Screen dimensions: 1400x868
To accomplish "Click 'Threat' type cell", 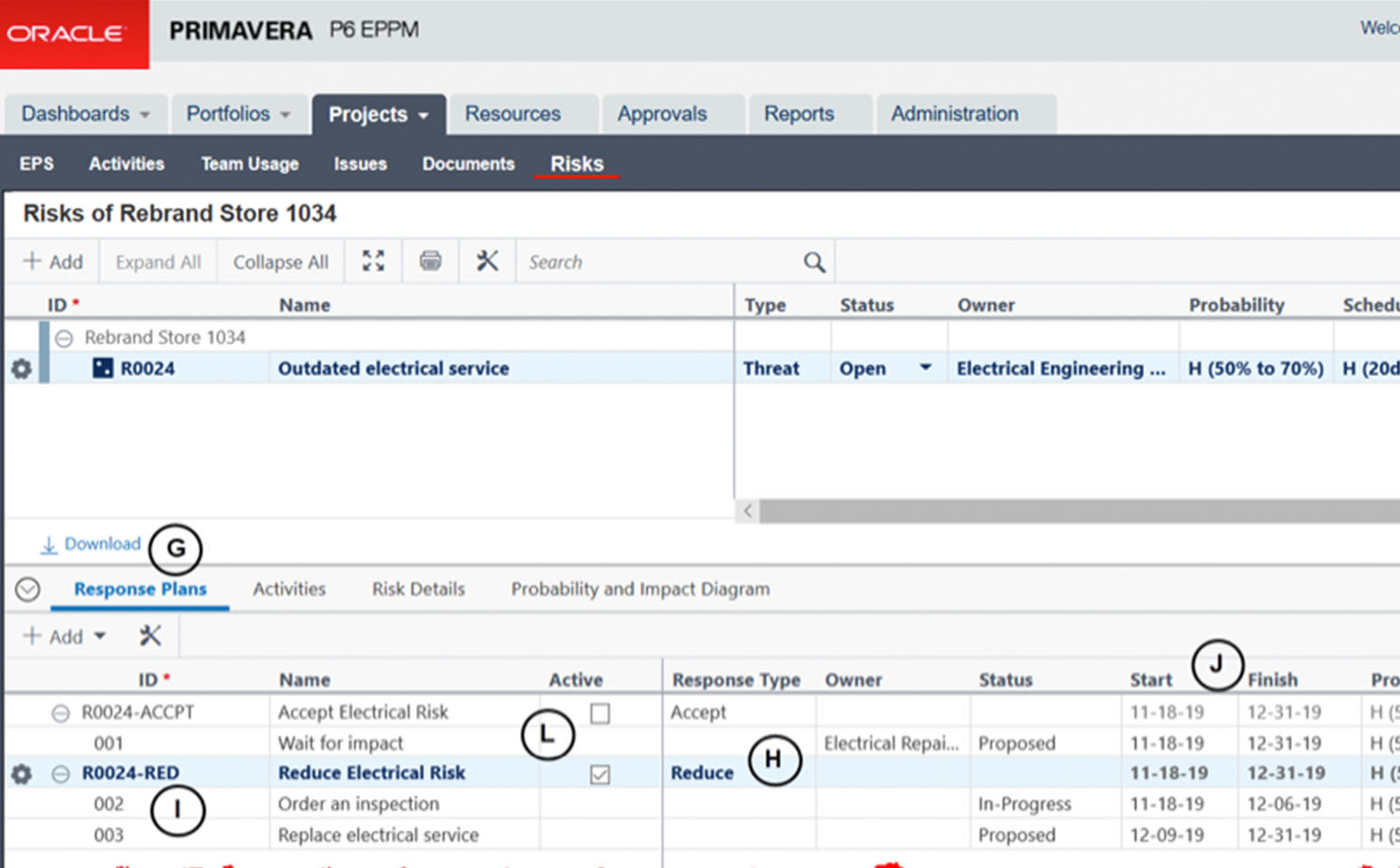I will tap(771, 368).
